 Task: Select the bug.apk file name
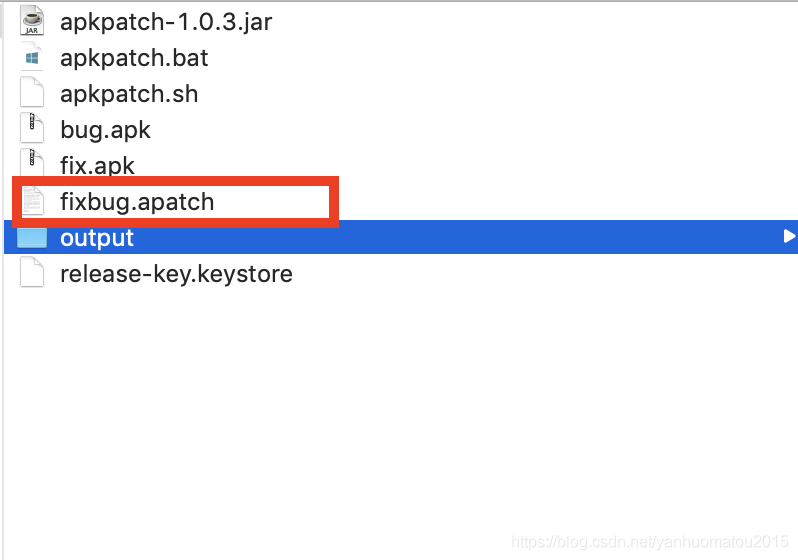(x=105, y=130)
